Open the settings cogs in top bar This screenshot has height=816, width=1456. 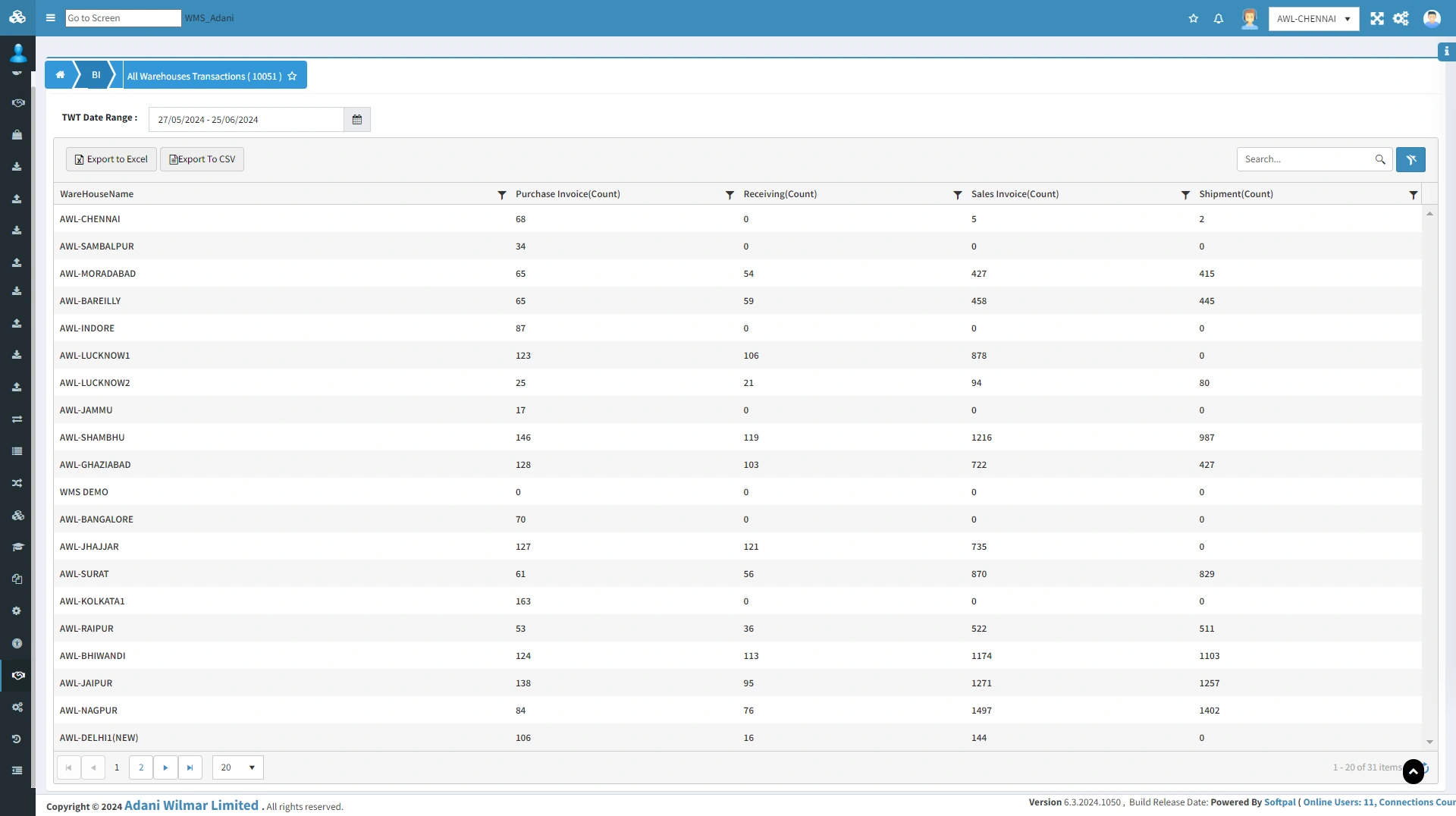tap(1401, 19)
